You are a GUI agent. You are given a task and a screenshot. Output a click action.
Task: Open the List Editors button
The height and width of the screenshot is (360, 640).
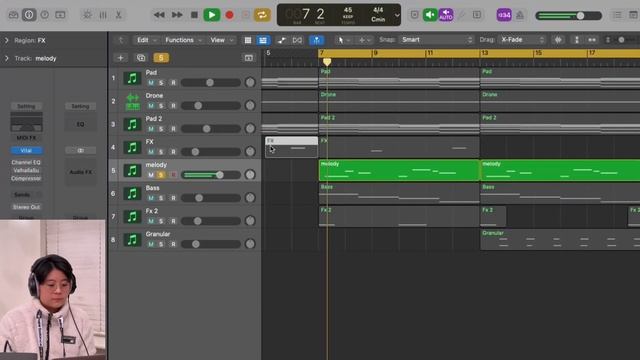tap(617, 15)
